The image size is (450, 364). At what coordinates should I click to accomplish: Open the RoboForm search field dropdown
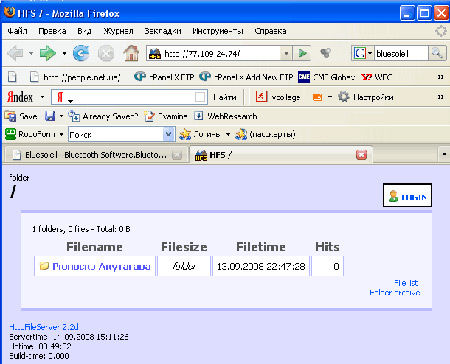point(169,134)
